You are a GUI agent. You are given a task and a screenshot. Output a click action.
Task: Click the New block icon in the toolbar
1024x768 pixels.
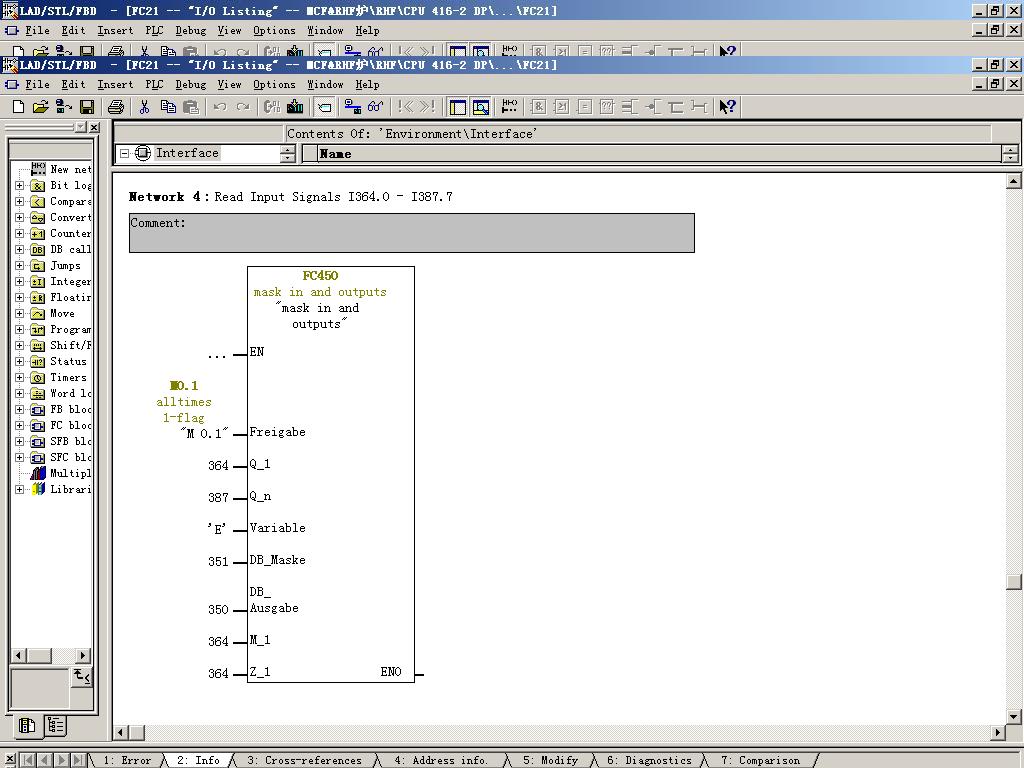click(18, 106)
